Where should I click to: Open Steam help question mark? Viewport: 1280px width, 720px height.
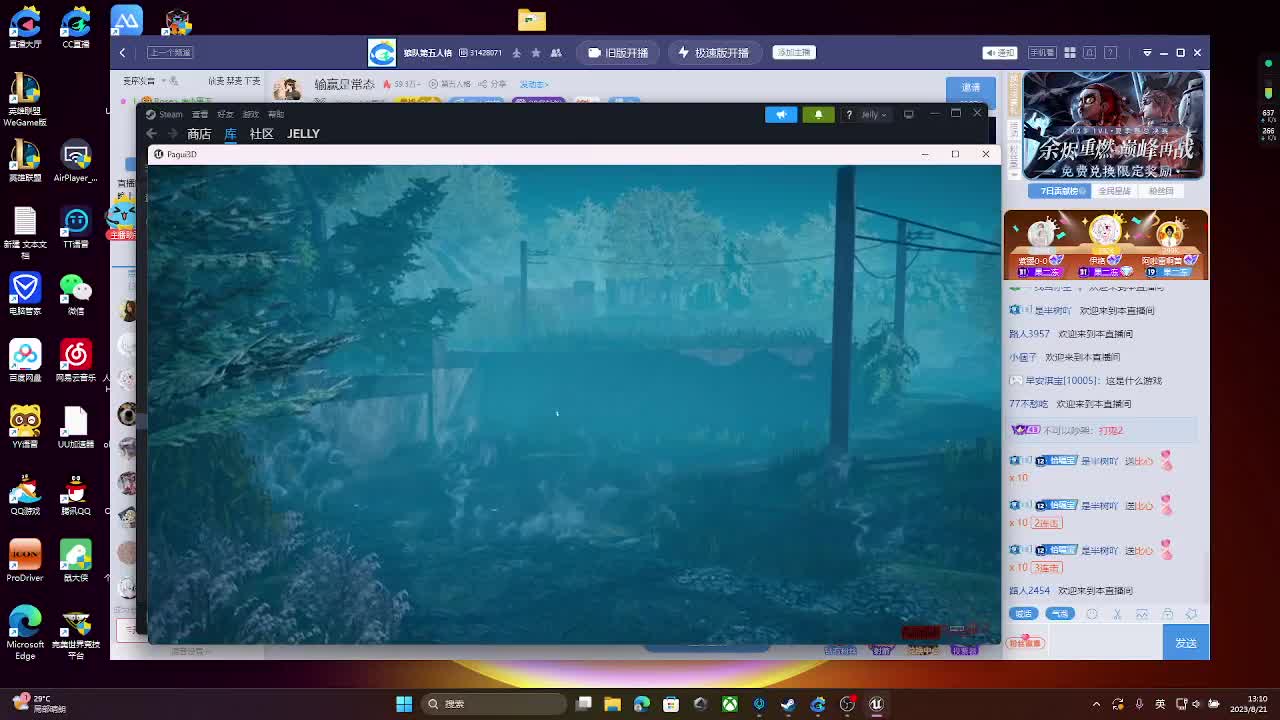click(849, 114)
